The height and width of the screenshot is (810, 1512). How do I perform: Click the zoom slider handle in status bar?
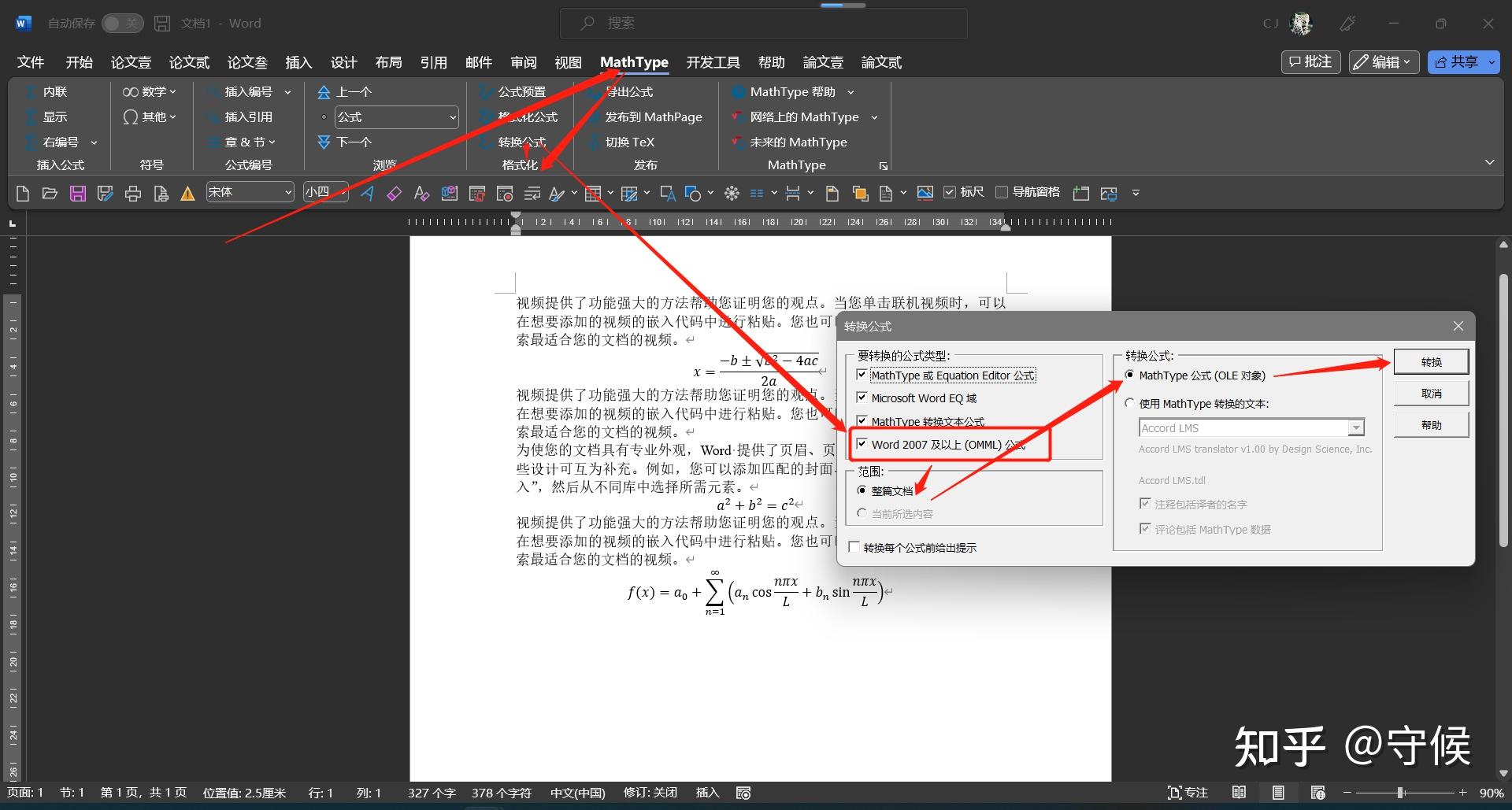click(x=1400, y=793)
